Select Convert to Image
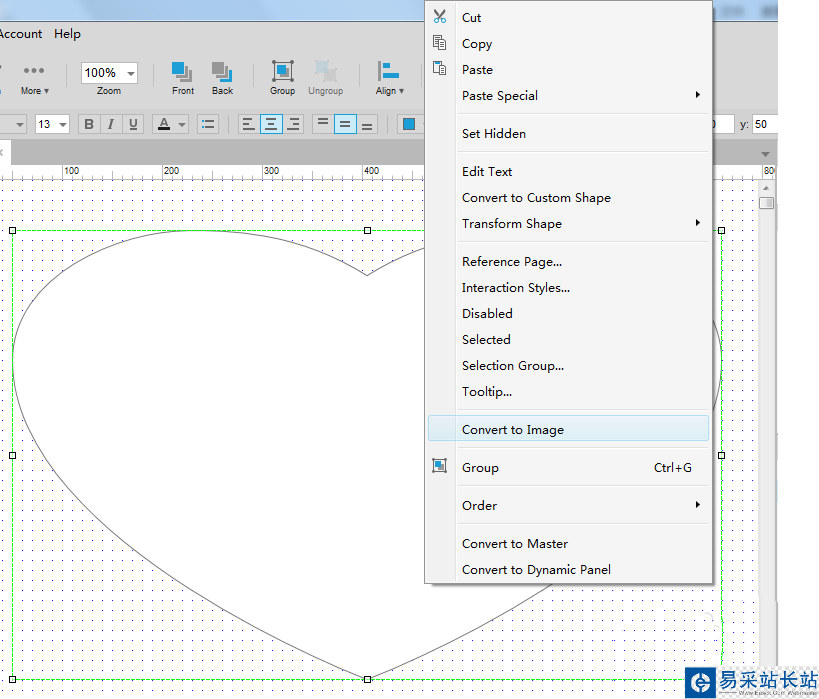The image size is (819, 699). pyautogui.click(x=568, y=429)
